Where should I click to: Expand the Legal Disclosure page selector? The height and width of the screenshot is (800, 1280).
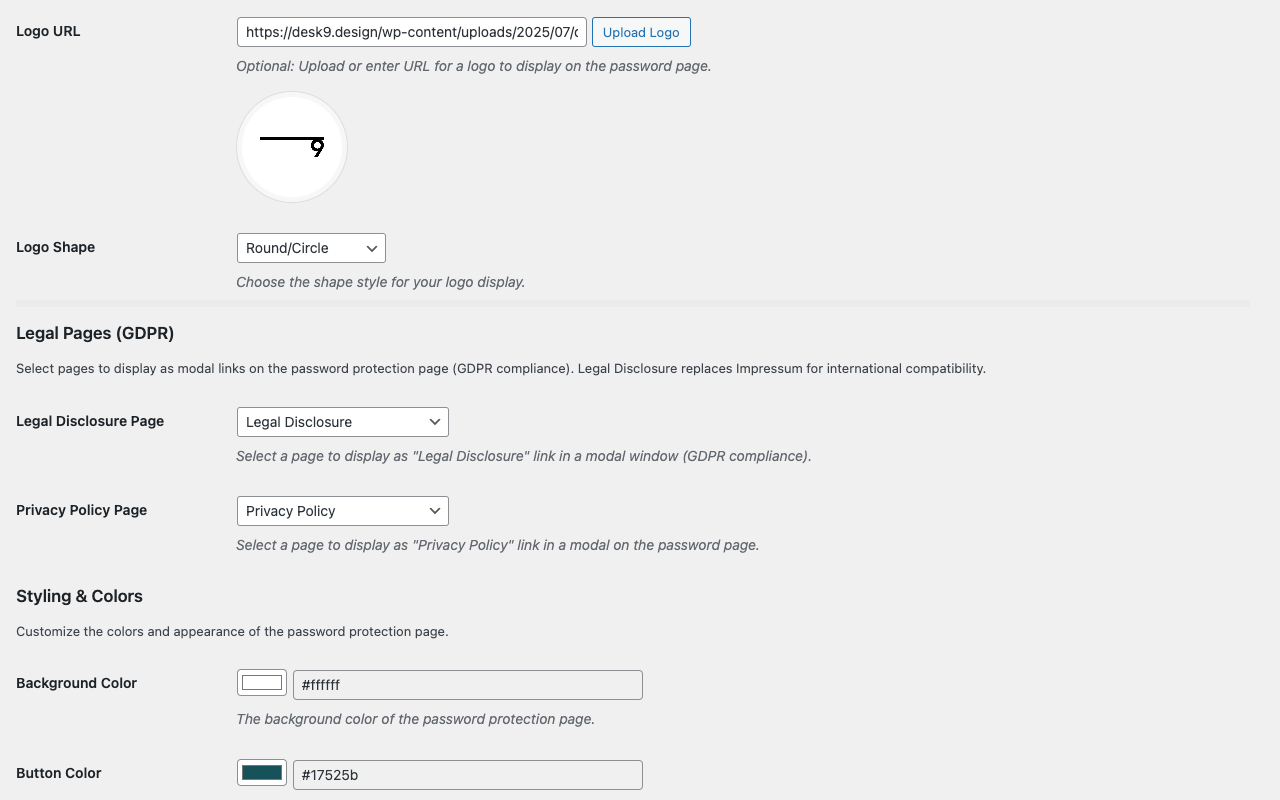tap(342, 422)
